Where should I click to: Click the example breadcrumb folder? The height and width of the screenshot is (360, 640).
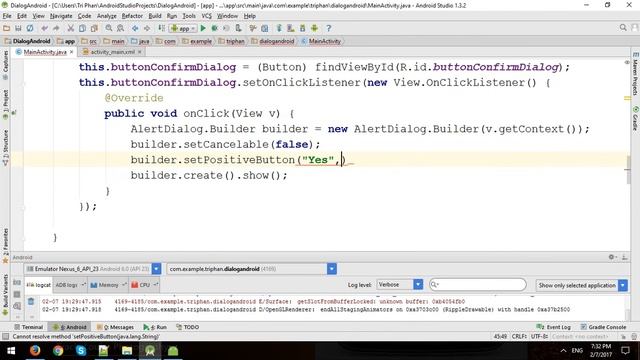(197, 41)
